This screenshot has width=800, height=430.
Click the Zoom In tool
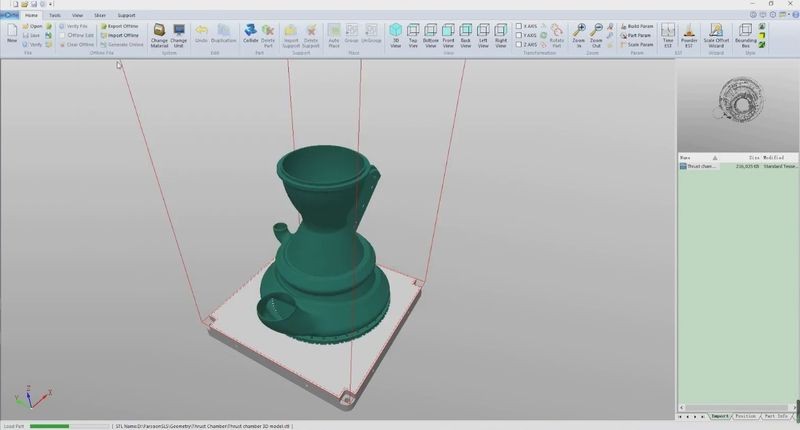coord(578,35)
